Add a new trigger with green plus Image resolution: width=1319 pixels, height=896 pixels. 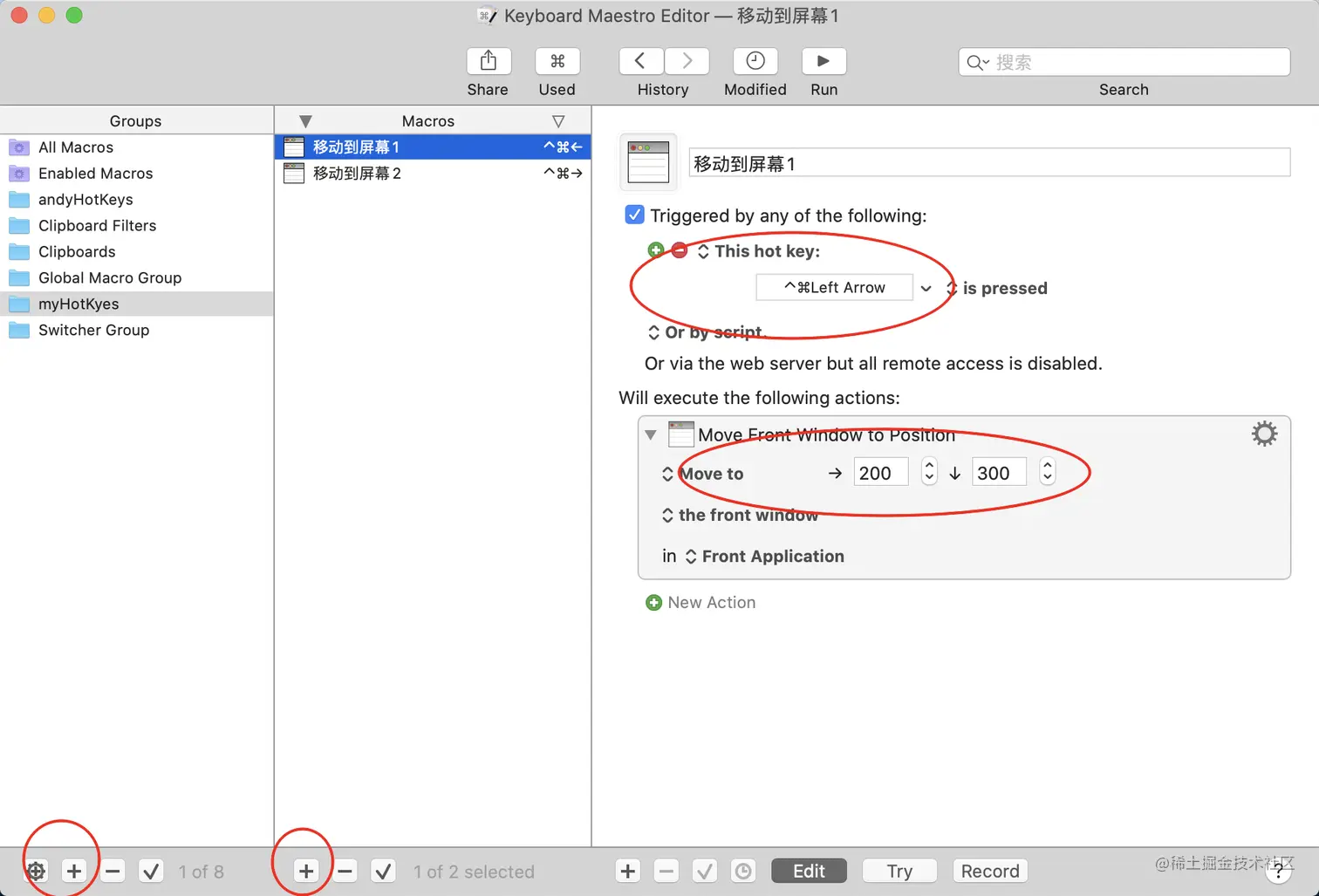click(656, 250)
